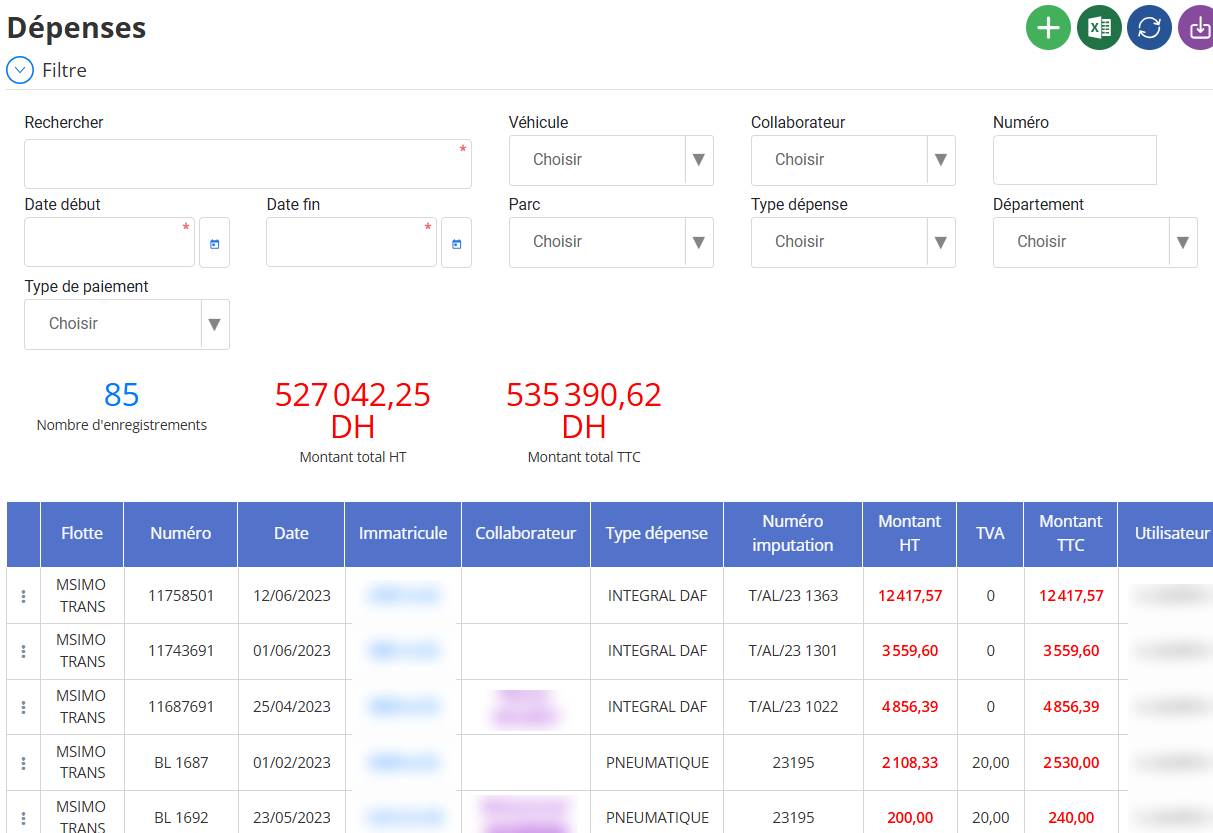Image resolution: width=1213 pixels, height=833 pixels.
Task: Export expenses with the Excel icon
Action: tap(1099, 27)
